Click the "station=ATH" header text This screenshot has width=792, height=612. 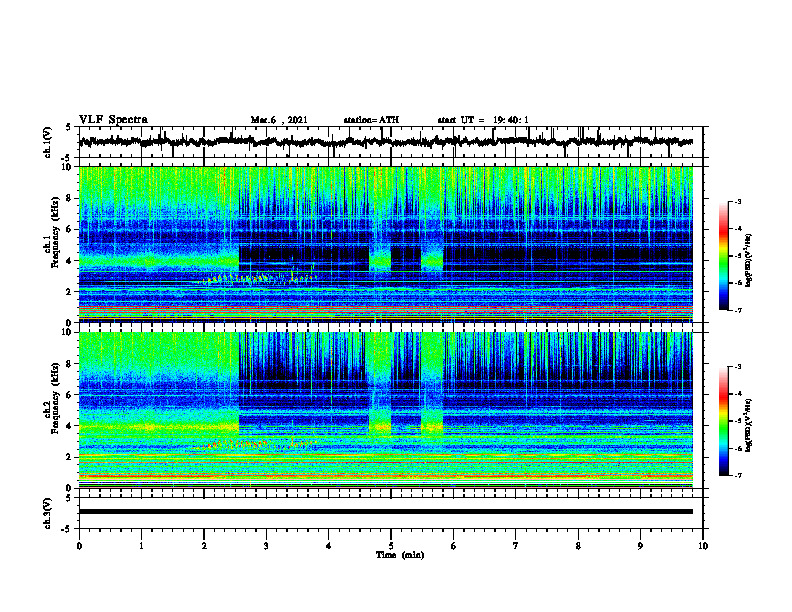371,120
